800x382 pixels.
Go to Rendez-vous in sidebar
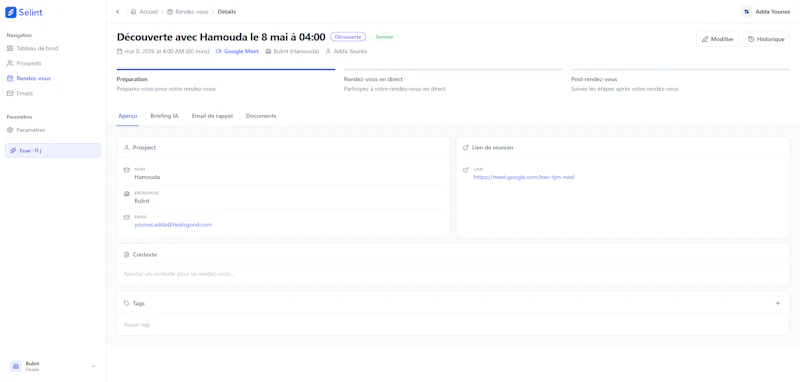[29, 79]
